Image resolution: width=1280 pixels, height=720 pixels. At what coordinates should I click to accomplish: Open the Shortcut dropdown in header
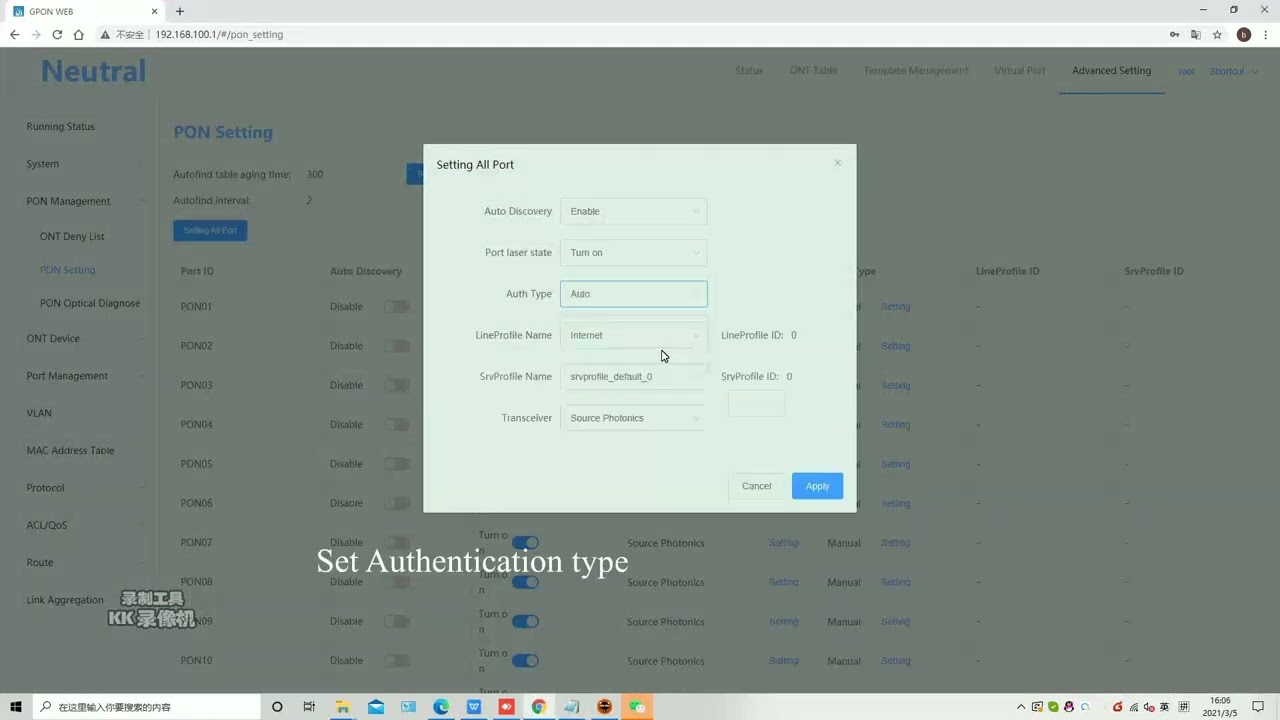(1233, 71)
